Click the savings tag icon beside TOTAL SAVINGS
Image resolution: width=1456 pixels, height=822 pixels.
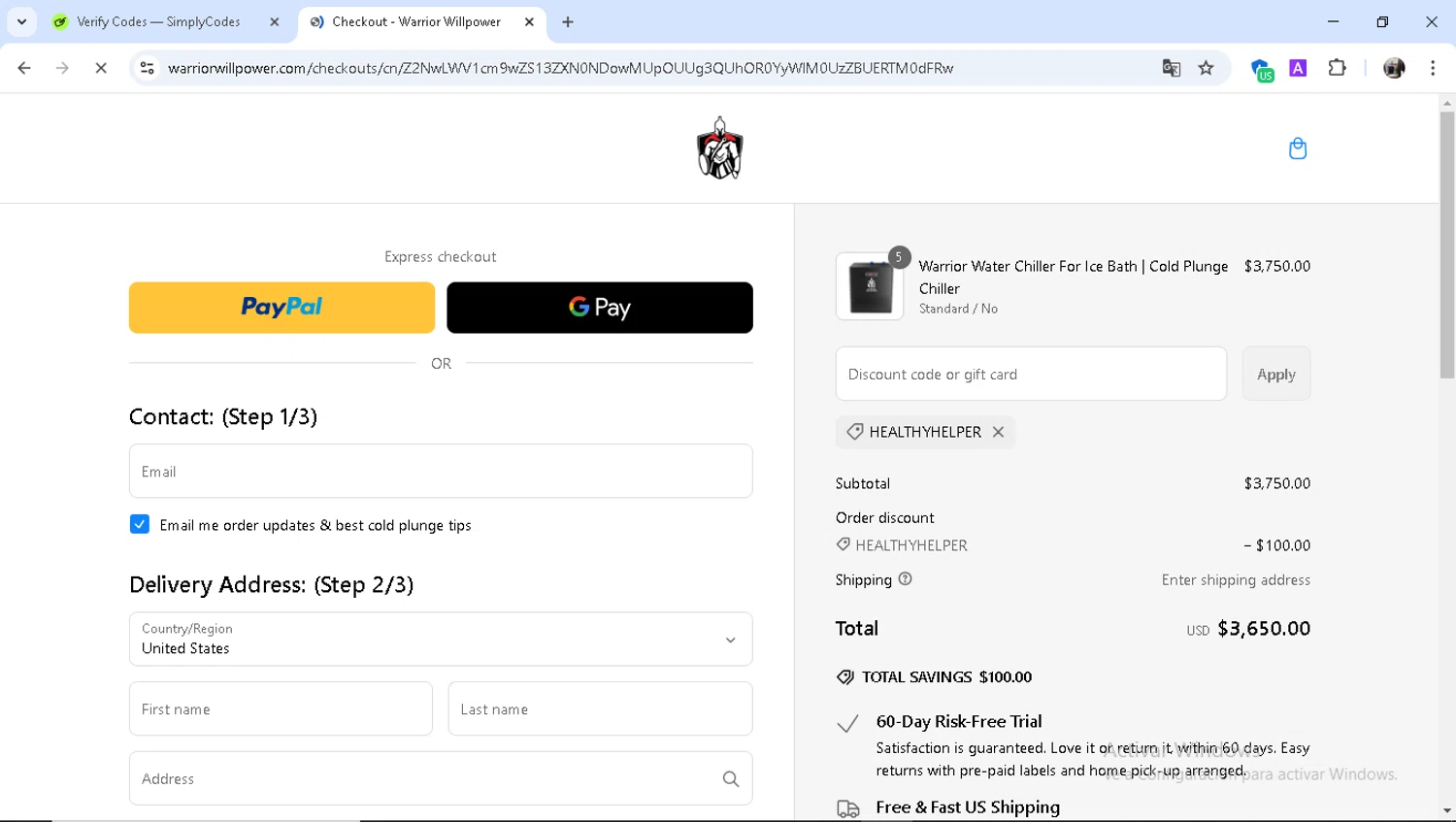pyautogui.click(x=845, y=676)
